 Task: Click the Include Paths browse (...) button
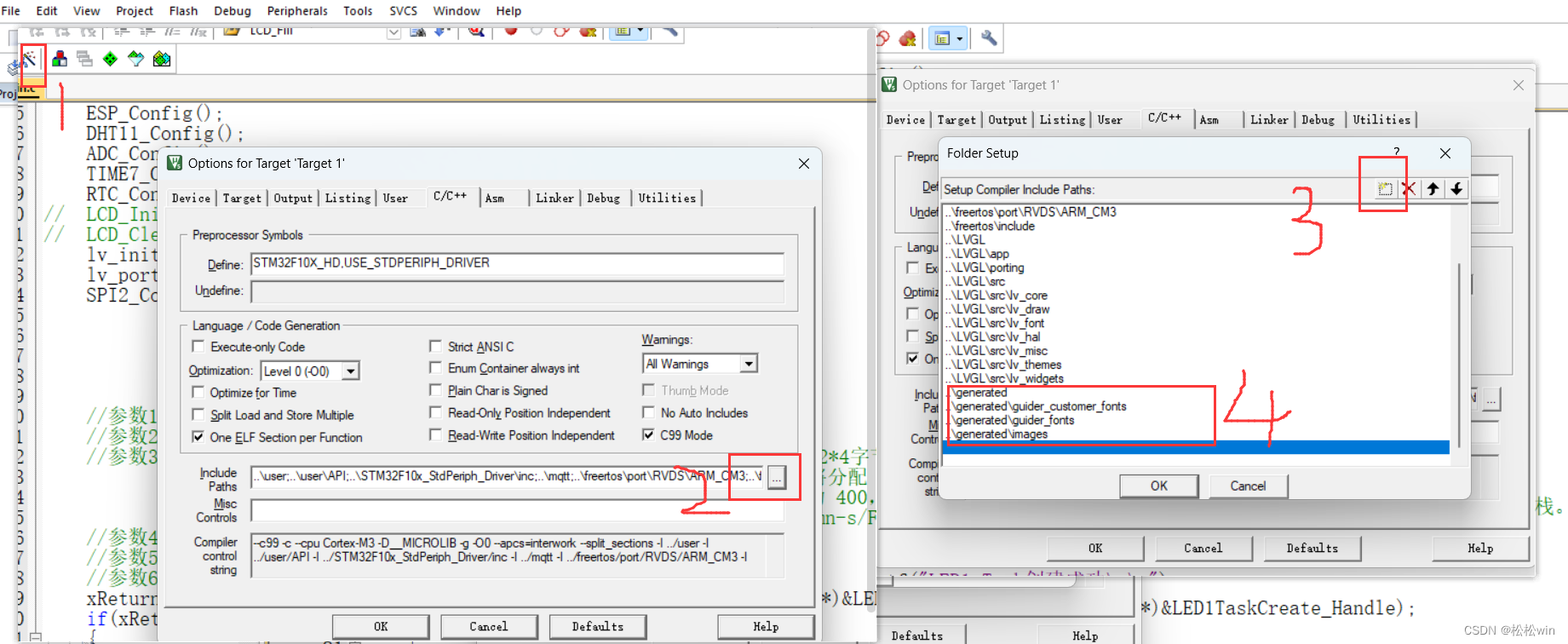tap(777, 478)
